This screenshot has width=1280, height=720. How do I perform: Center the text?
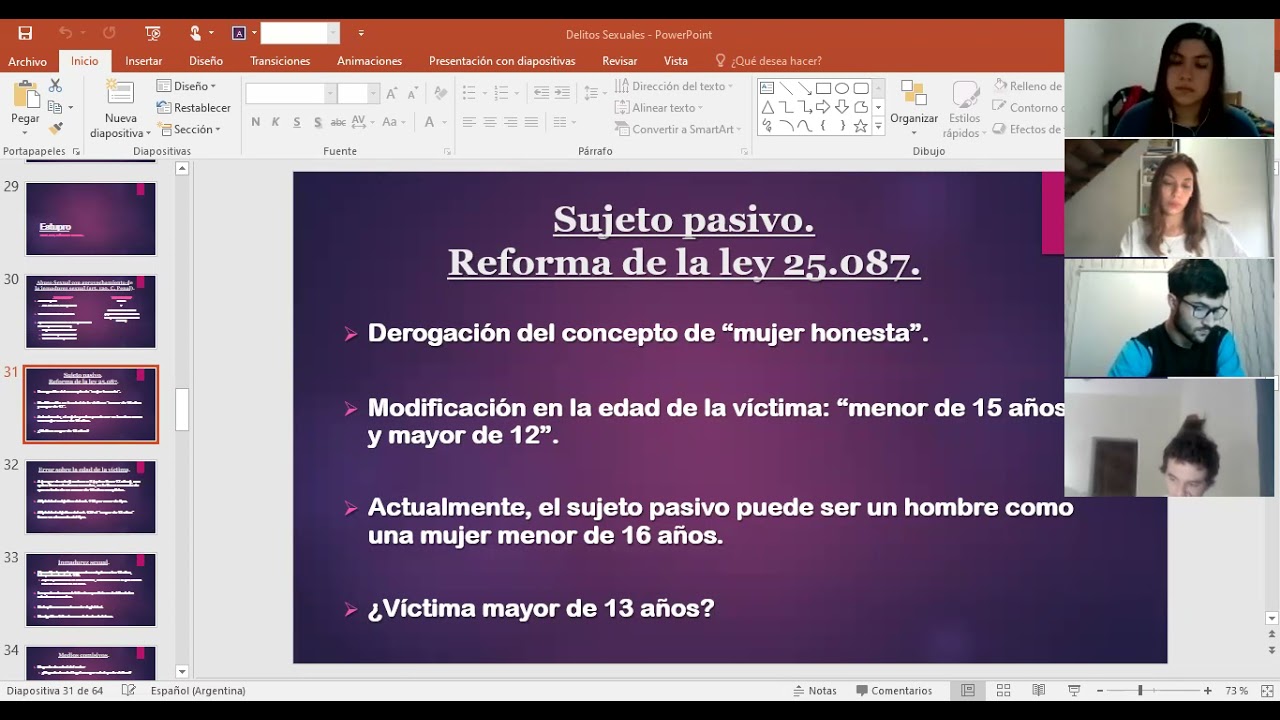pyautogui.click(x=490, y=122)
